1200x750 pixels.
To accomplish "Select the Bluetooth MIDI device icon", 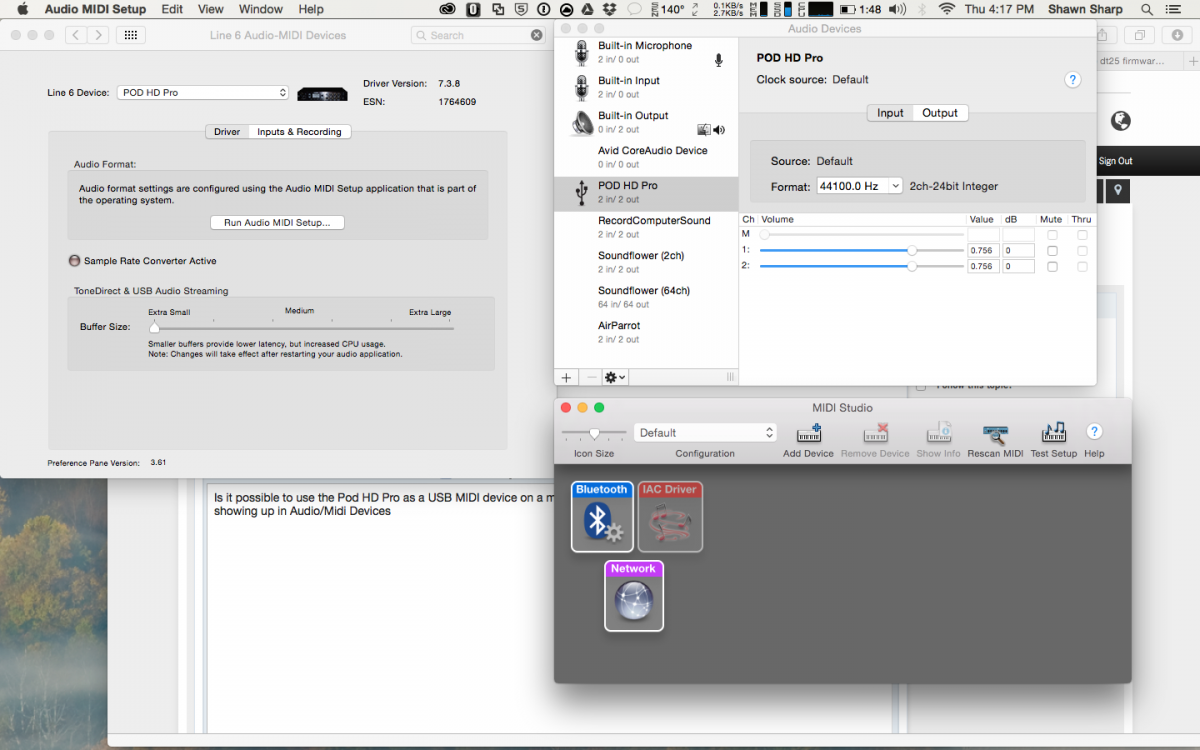I will tap(602, 517).
